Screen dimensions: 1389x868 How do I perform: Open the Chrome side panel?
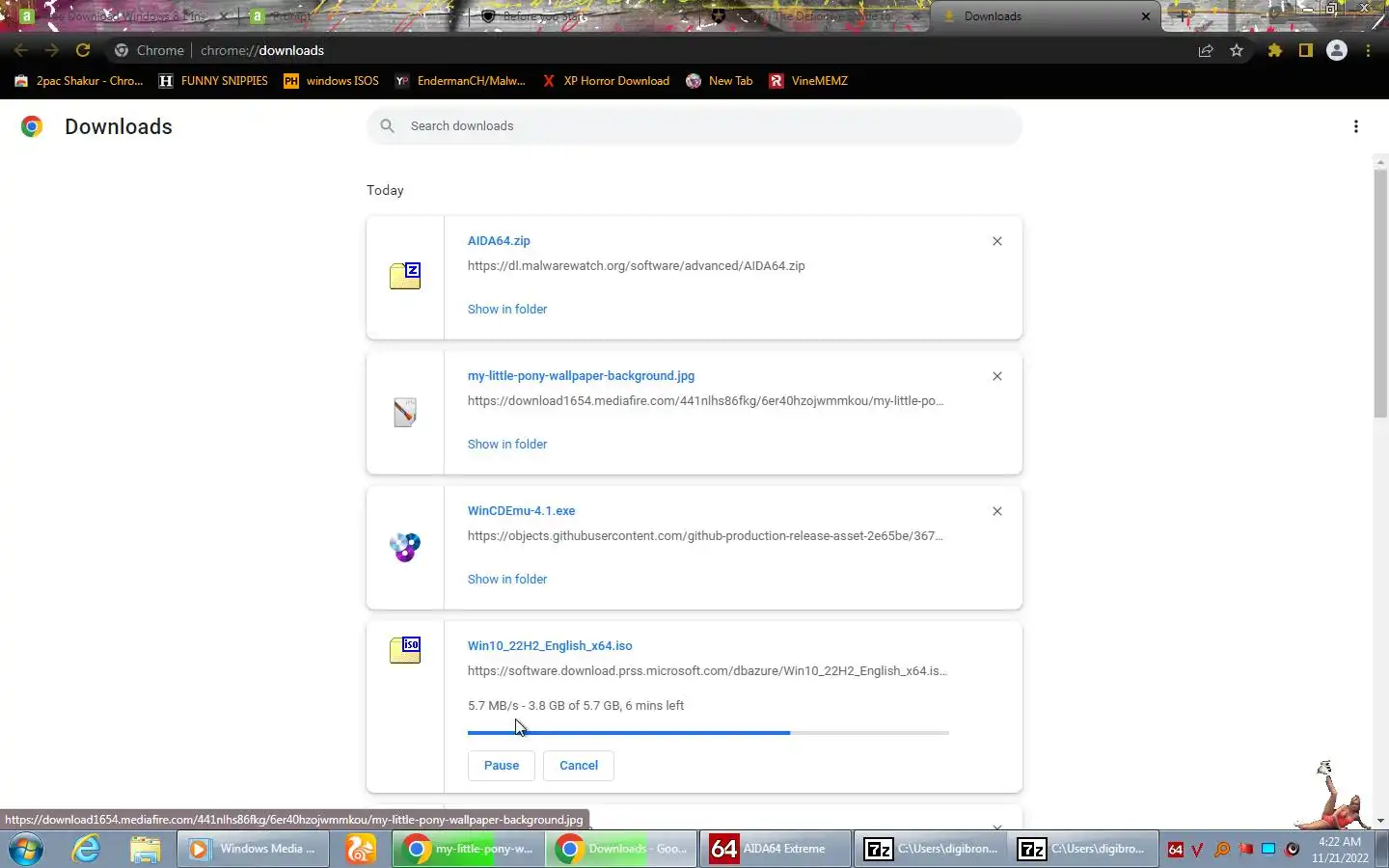(x=1306, y=50)
